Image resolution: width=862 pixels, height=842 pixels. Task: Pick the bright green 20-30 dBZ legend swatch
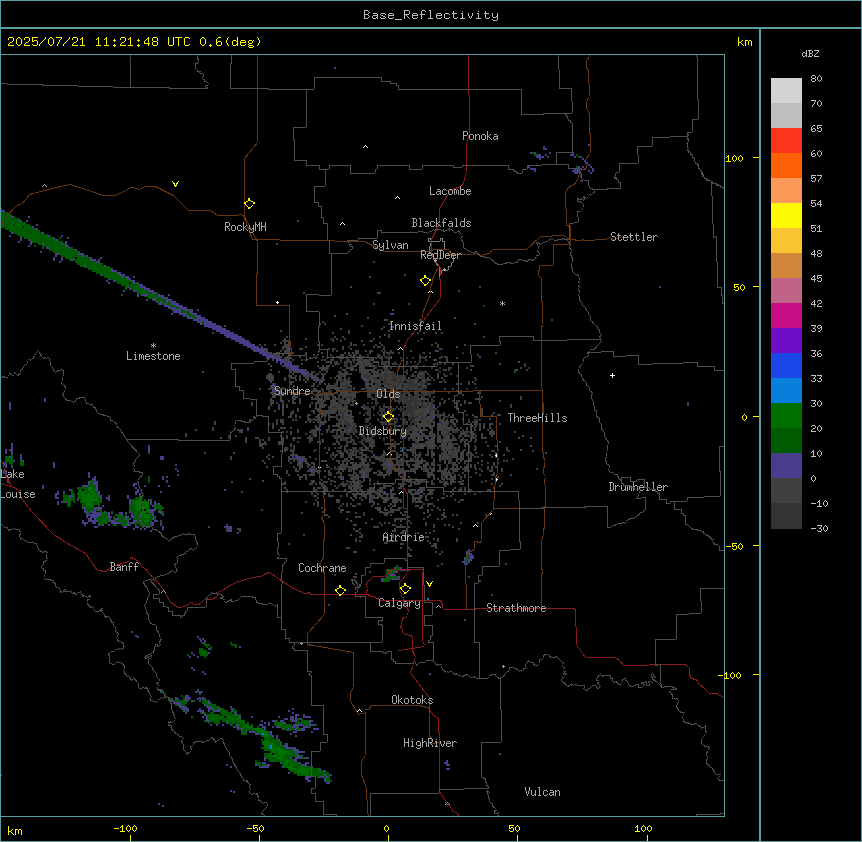pyautogui.click(x=786, y=416)
